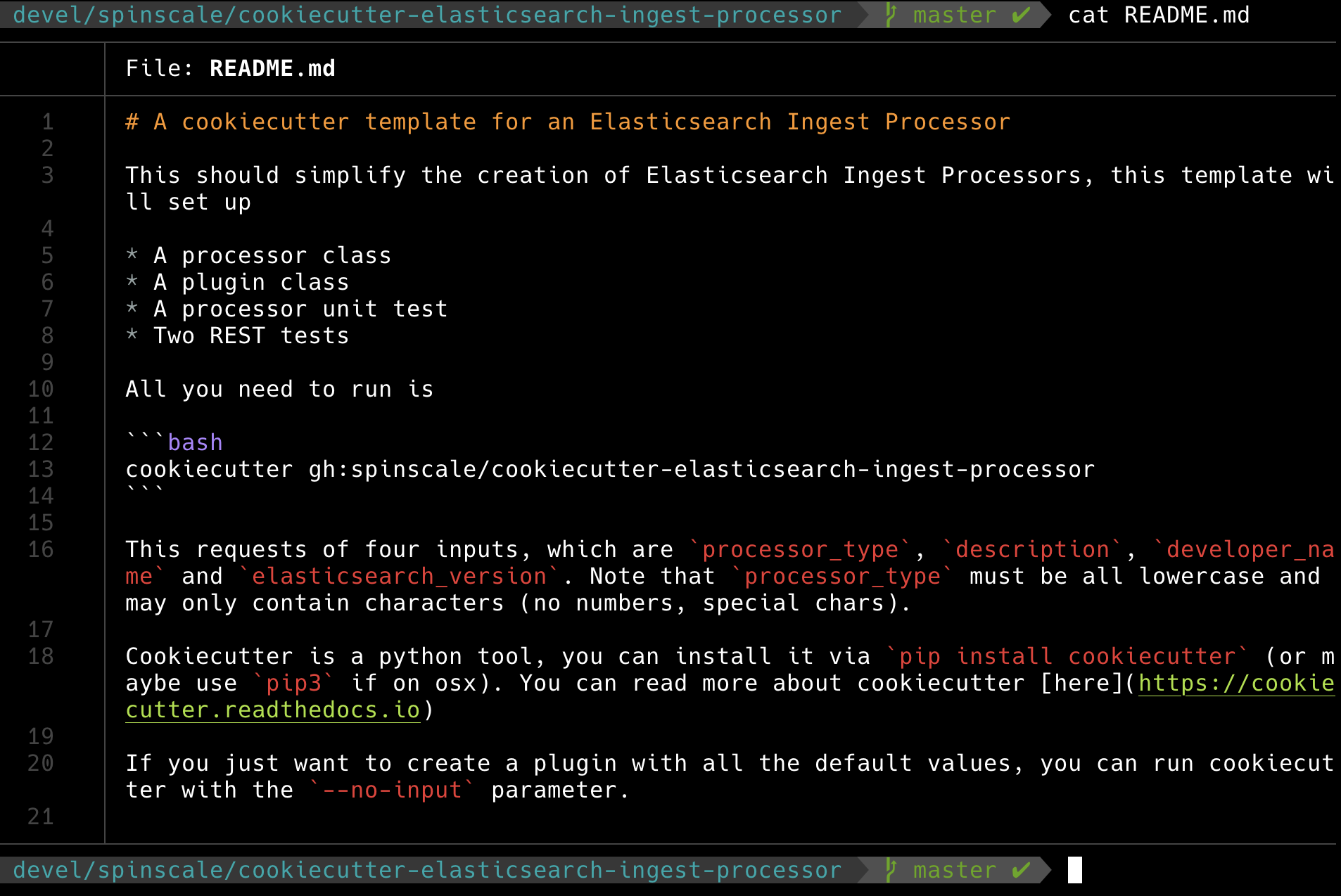Click the git branch icon in bottom prompt
1341x896 pixels.
point(891,870)
